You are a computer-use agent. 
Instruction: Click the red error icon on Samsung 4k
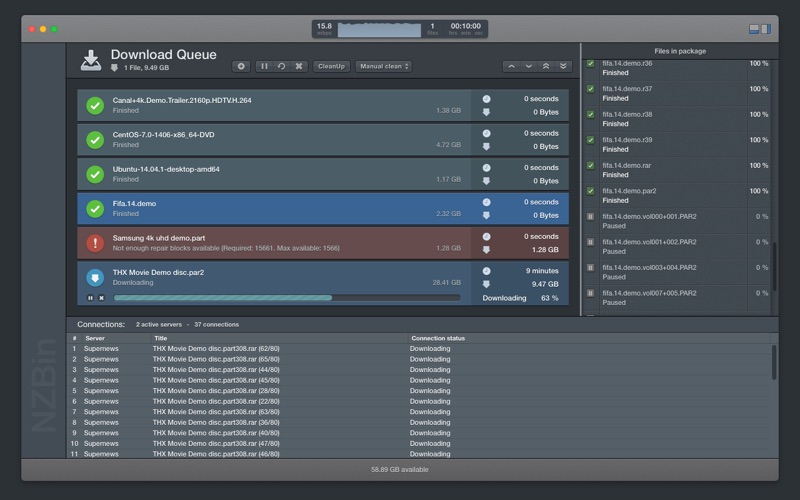pyautogui.click(x=95, y=243)
